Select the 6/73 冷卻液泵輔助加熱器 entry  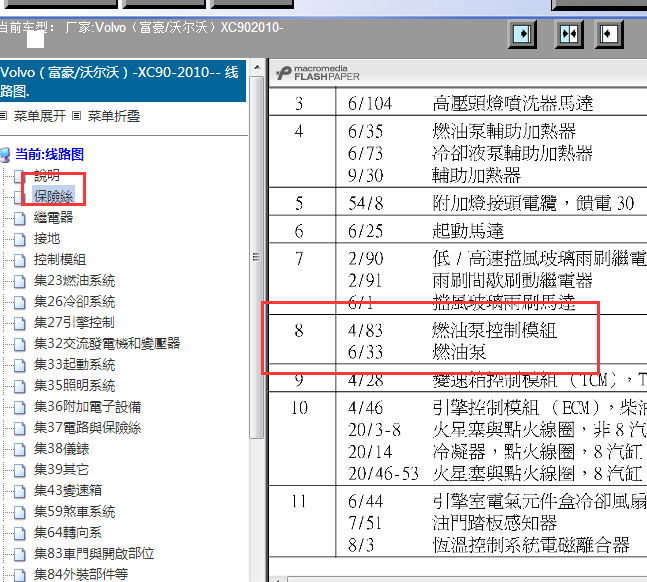coord(470,154)
